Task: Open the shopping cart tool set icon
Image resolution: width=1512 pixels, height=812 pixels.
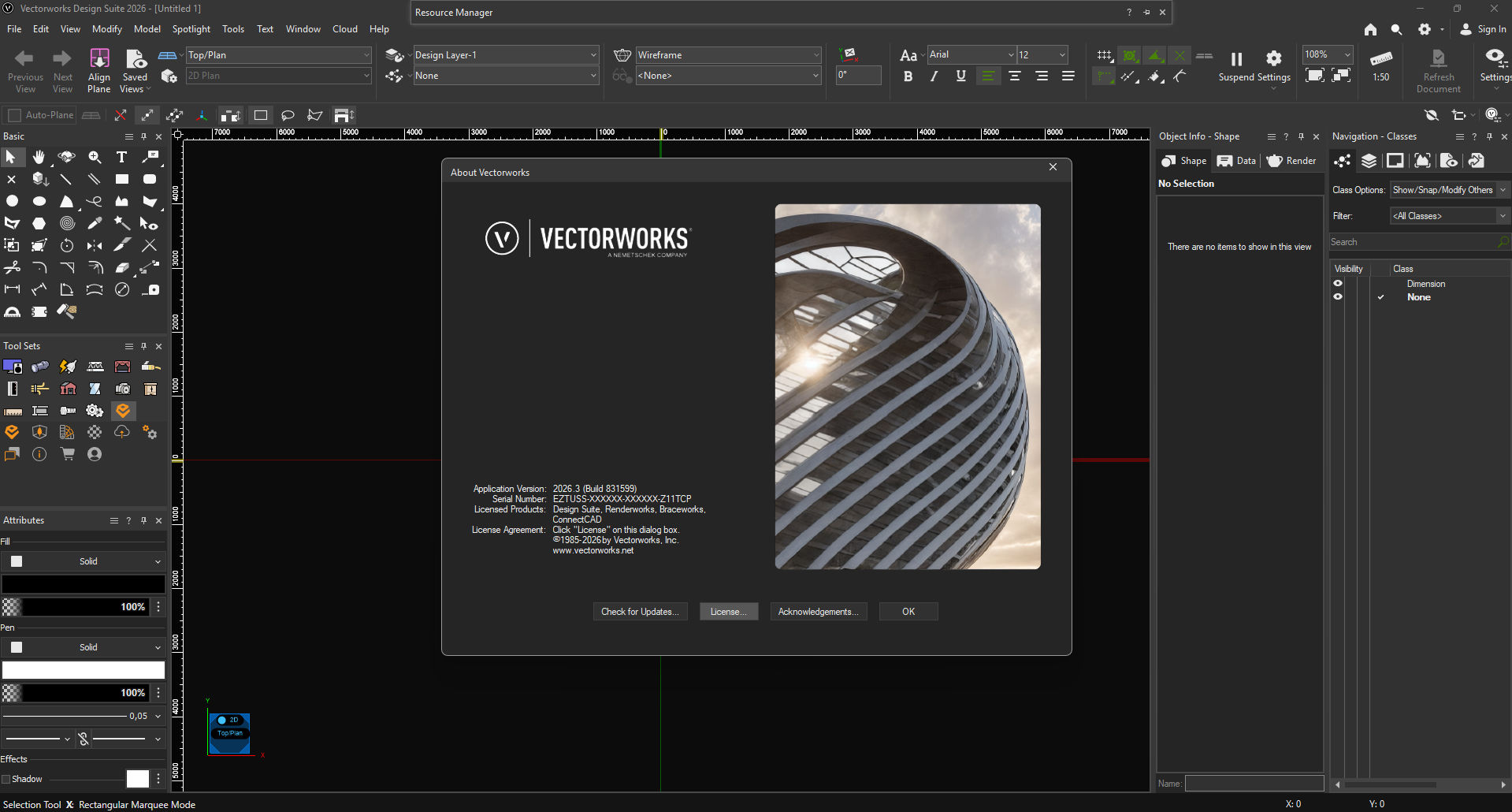Action: (68, 454)
